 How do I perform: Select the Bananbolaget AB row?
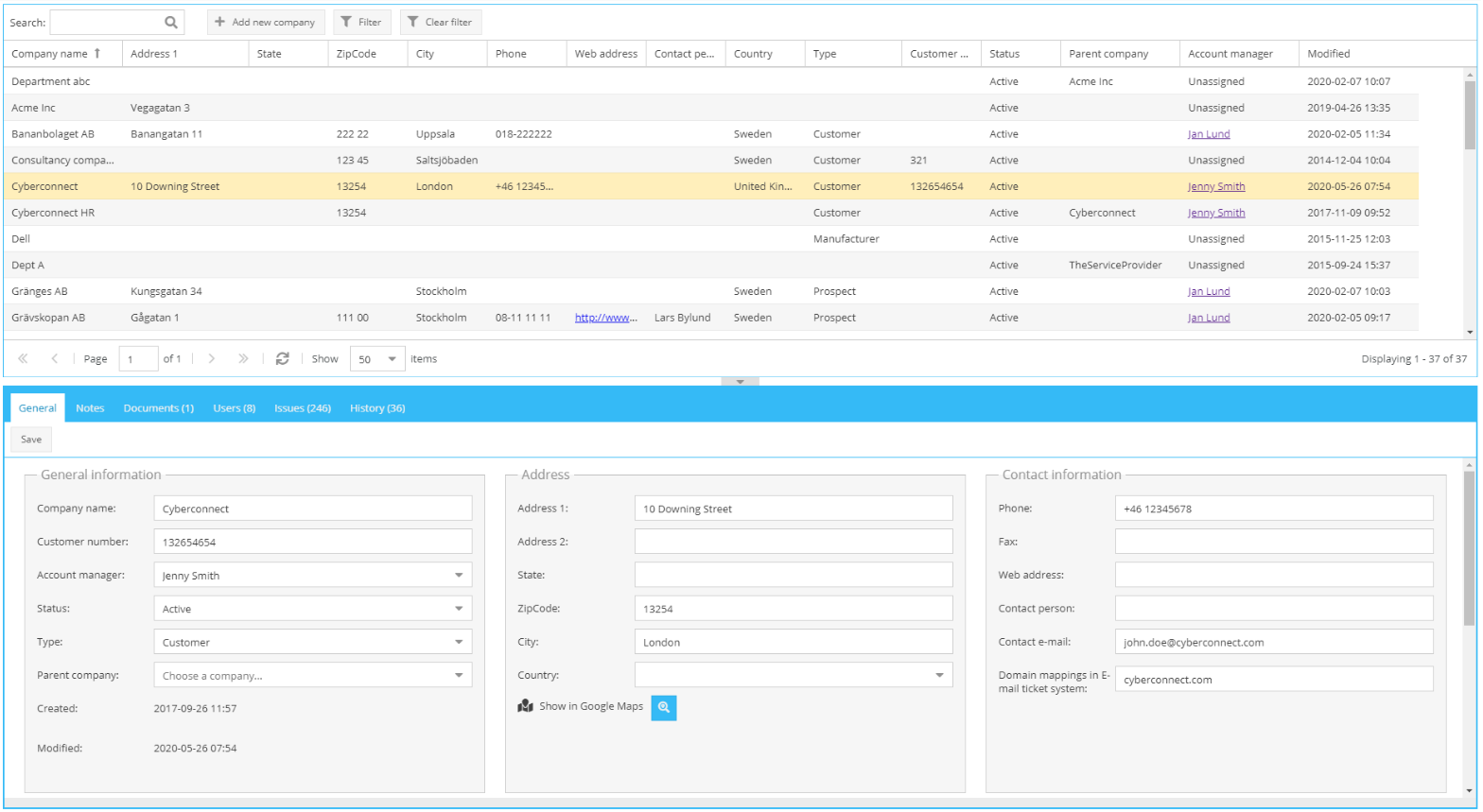tap(710, 134)
